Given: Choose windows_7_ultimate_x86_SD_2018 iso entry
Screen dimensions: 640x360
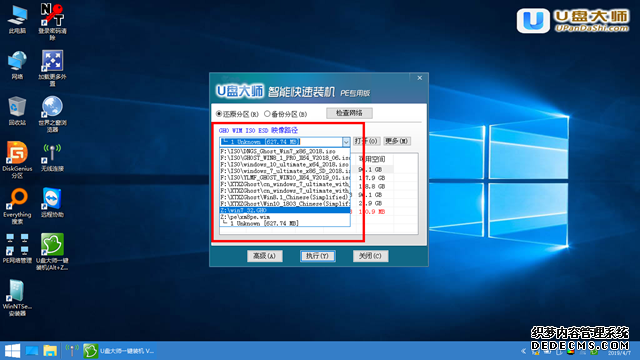Looking at the screenshot, I should click(285, 171).
